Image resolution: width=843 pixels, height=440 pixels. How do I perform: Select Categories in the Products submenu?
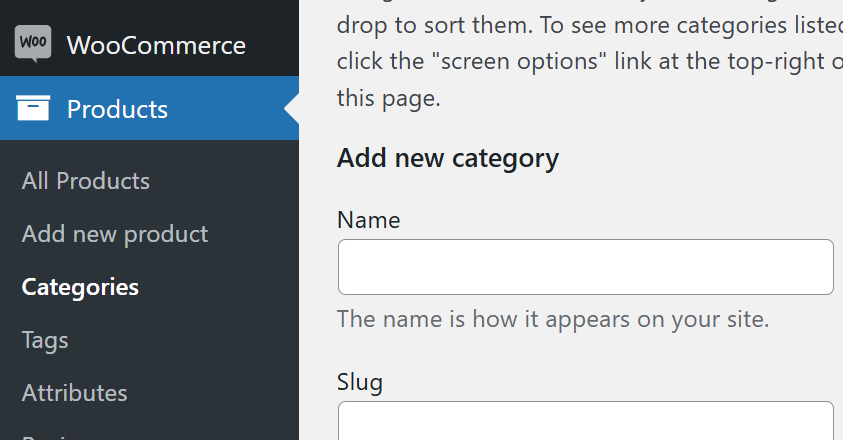80,287
